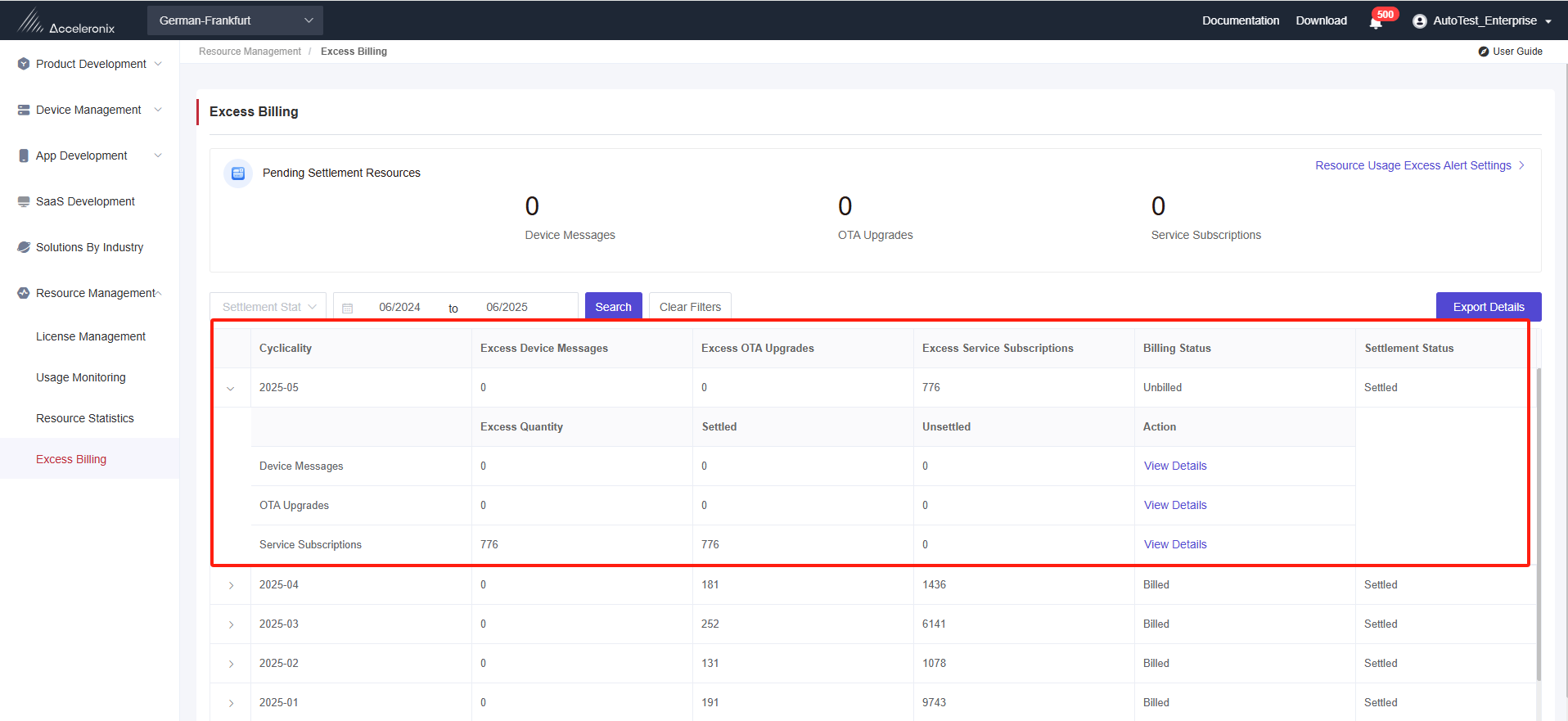Click the User Guide compass icon
1568x721 pixels.
coord(1484,52)
